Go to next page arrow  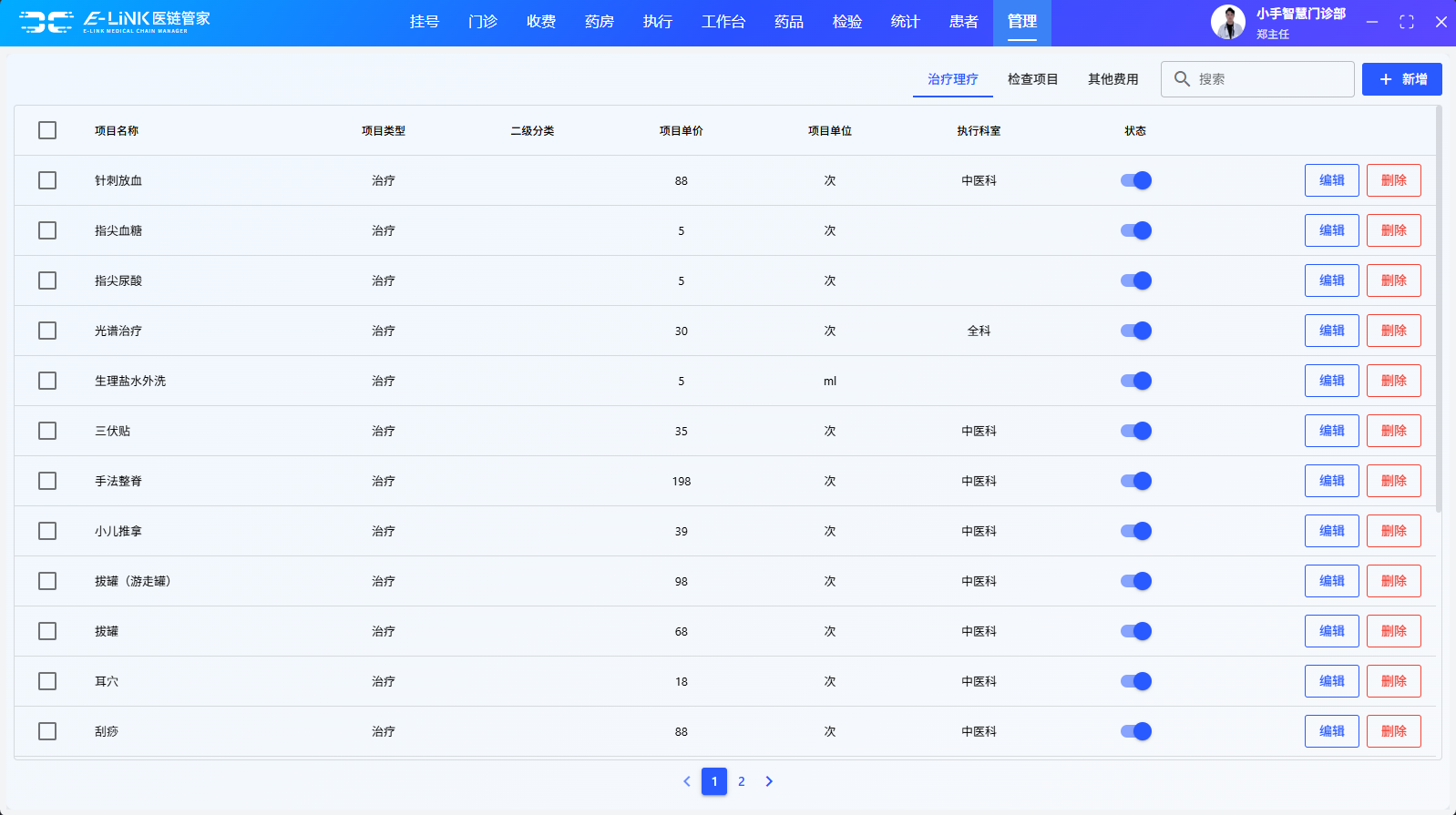click(x=769, y=781)
